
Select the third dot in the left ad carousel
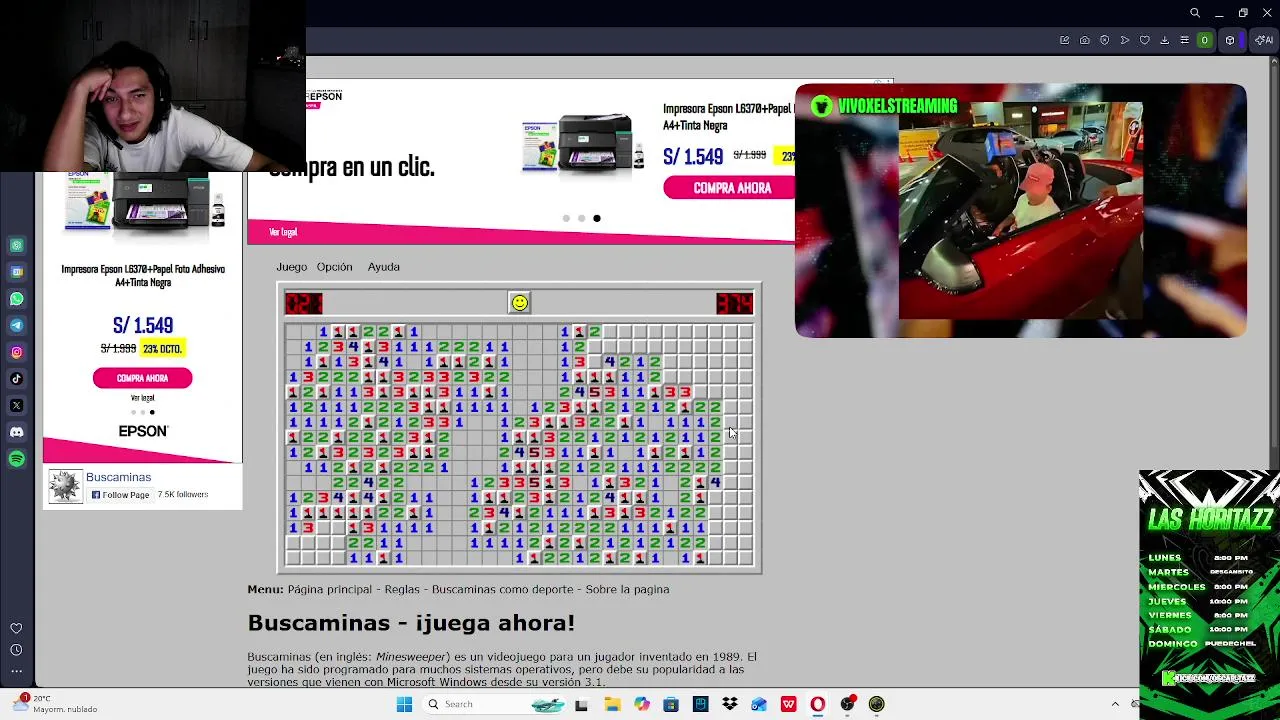pos(152,412)
